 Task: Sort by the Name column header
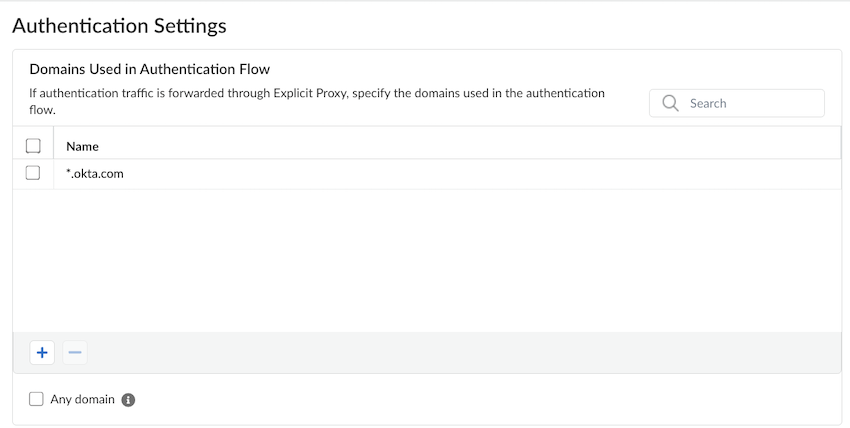[82, 146]
